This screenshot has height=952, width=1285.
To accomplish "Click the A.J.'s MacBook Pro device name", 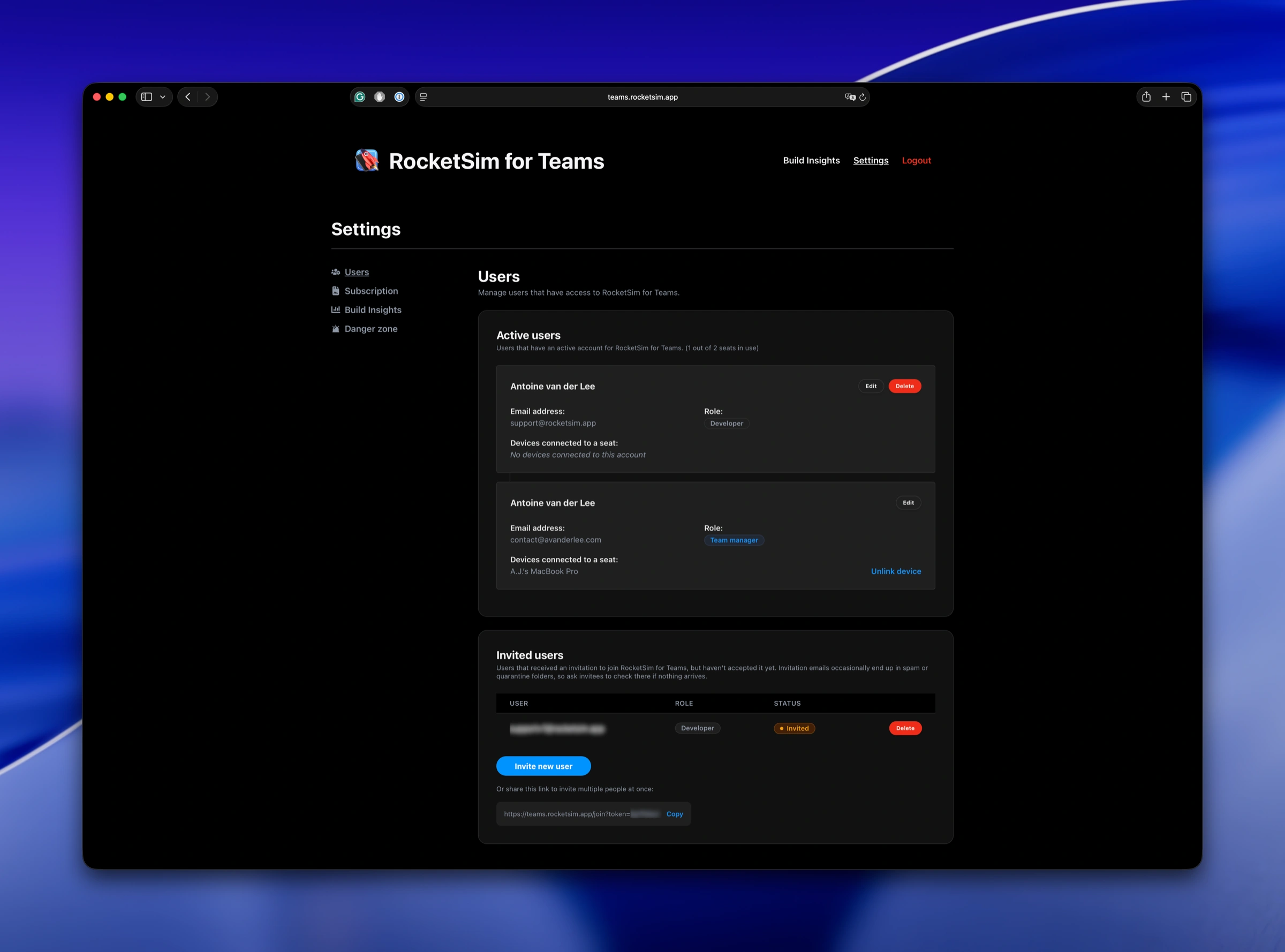I will [x=543, y=571].
